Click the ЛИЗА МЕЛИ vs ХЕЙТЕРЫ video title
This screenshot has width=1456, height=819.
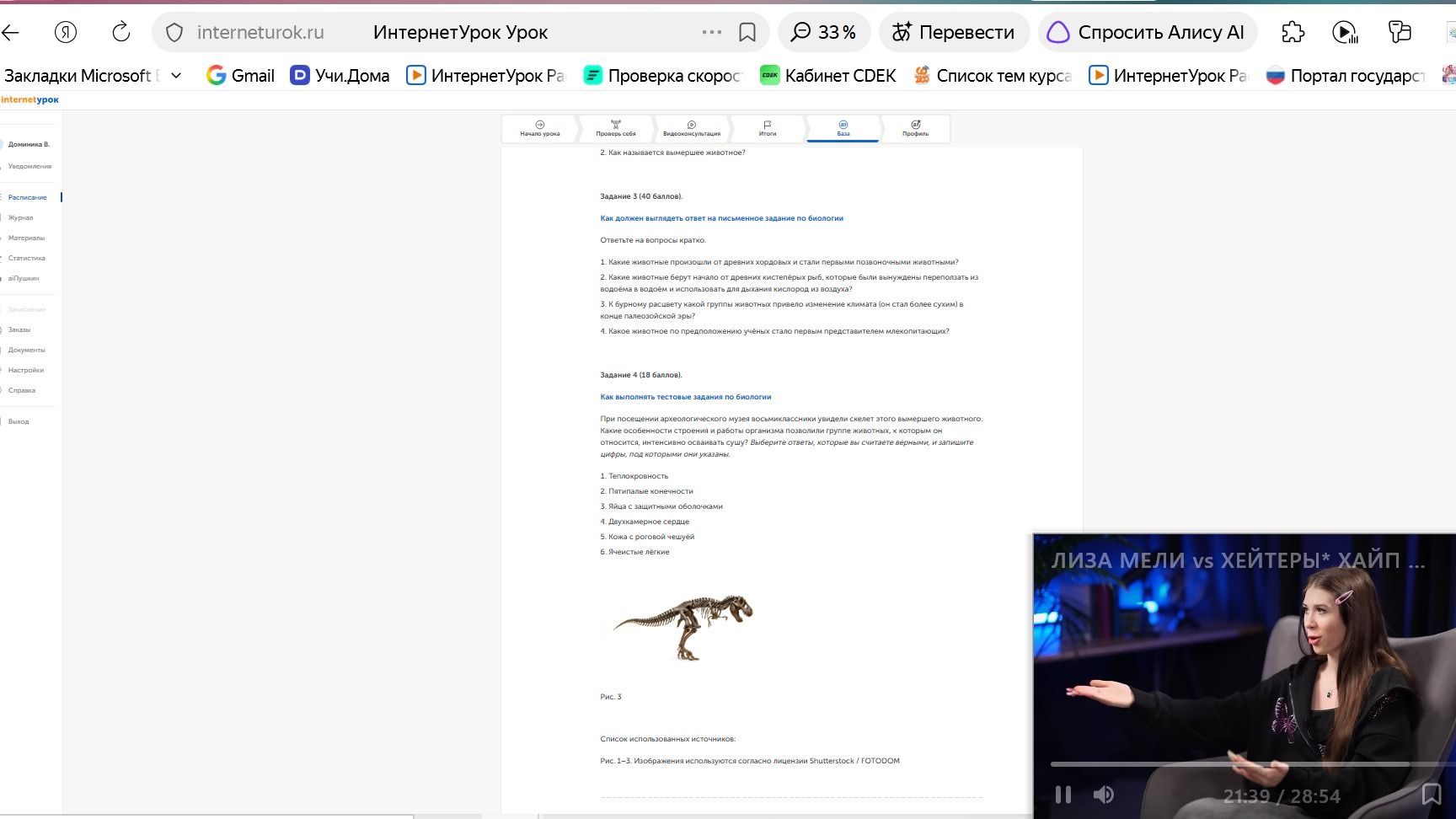[1238, 560]
